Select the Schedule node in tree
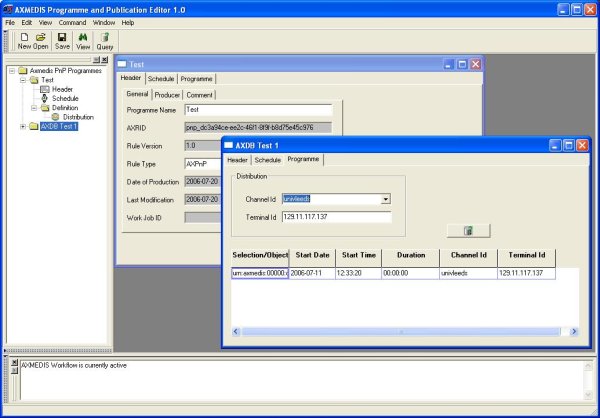 pos(65,98)
